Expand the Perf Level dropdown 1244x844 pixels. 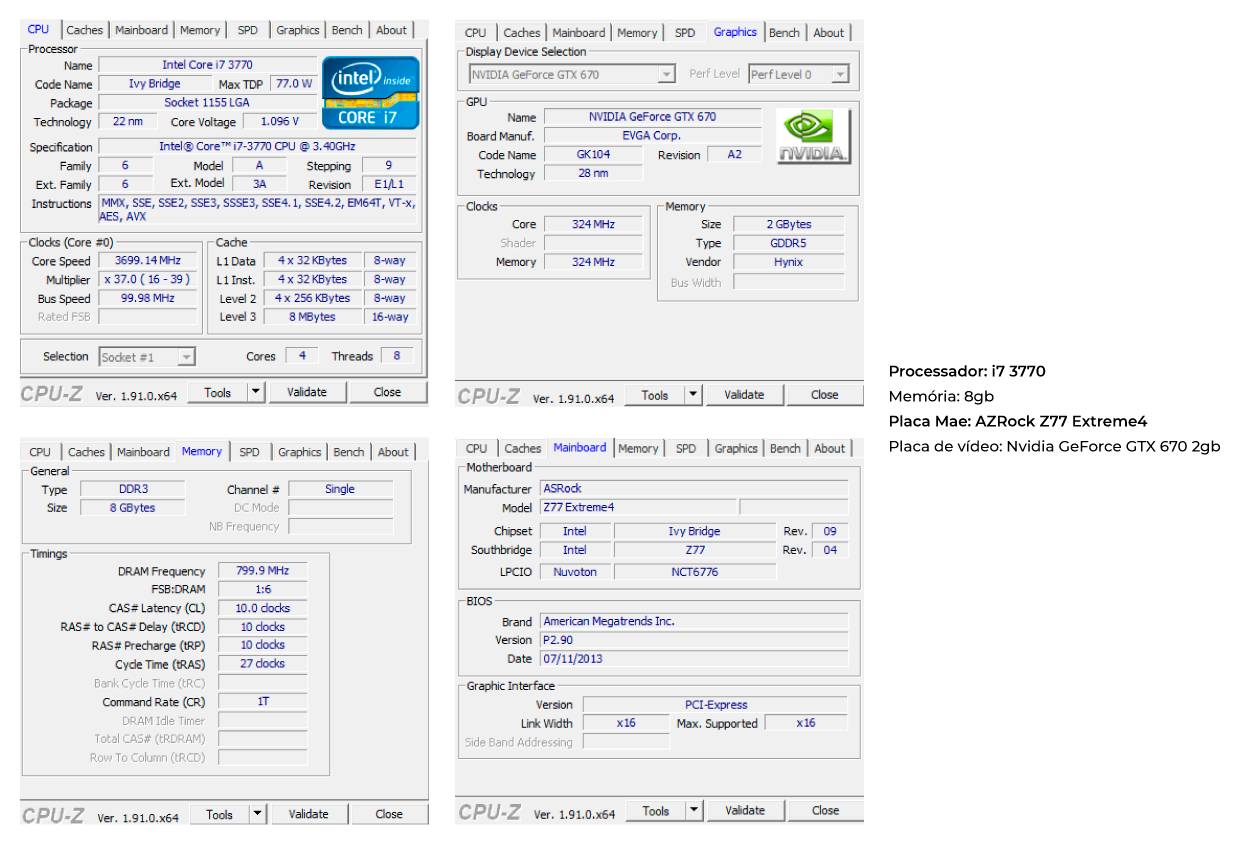[840, 74]
